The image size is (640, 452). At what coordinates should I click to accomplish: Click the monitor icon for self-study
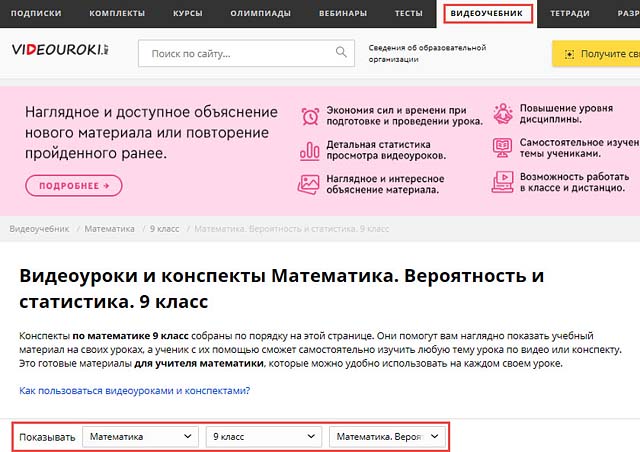coord(503,147)
